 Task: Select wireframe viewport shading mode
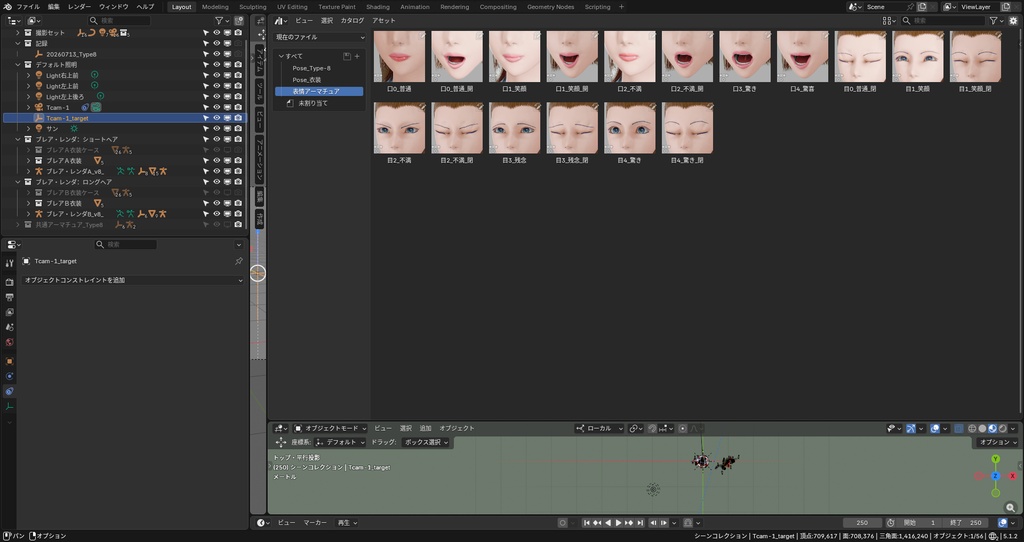(972, 429)
